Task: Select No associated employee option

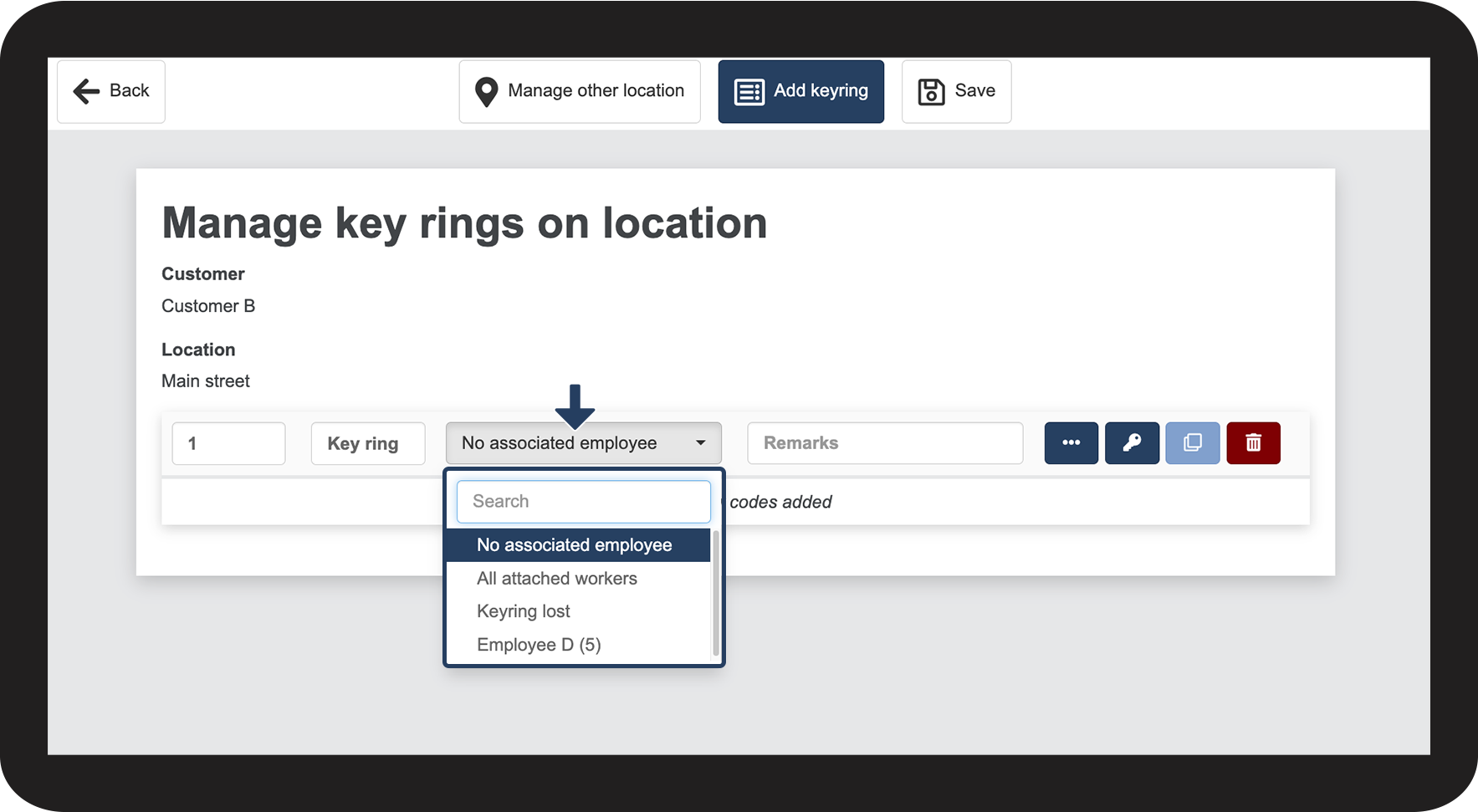Action: pyautogui.click(x=579, y=545)
